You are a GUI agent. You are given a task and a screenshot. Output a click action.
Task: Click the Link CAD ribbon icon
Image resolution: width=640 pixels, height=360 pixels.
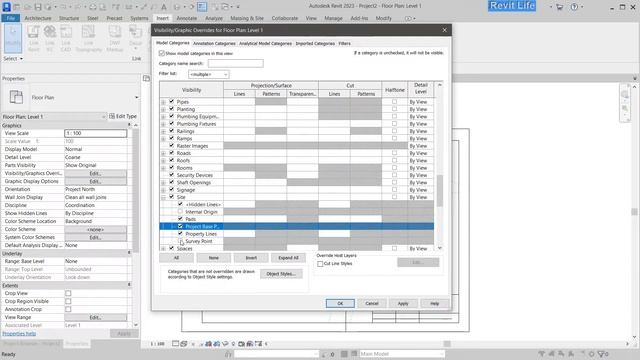[66, 38]
